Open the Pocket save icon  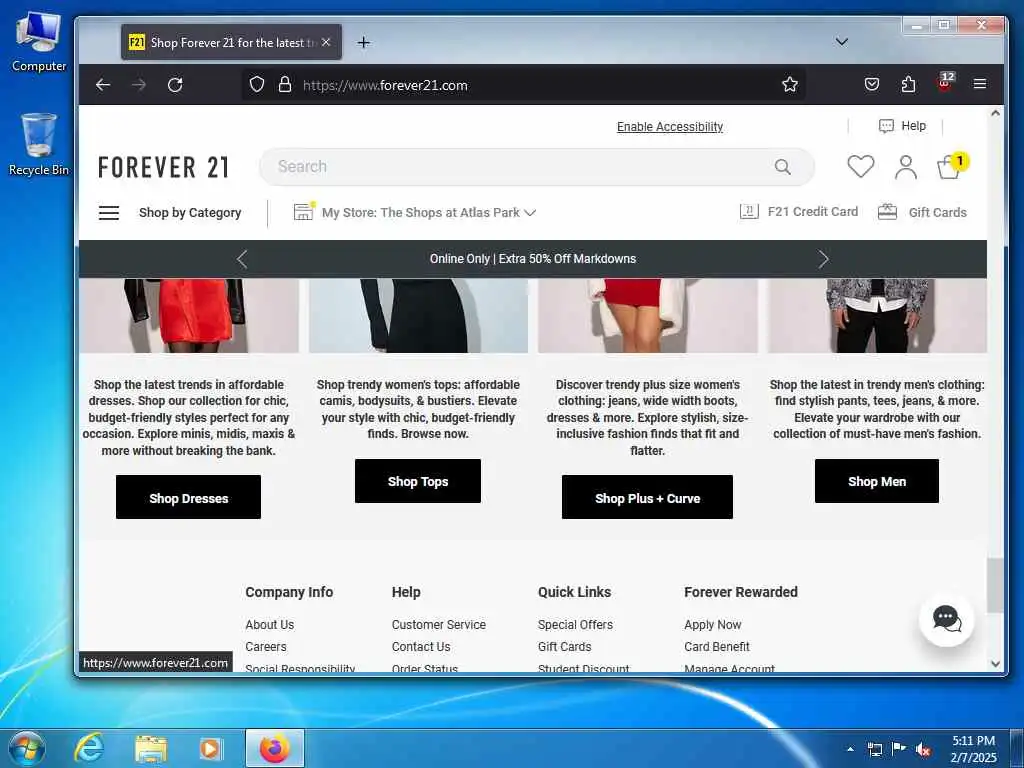[x=872, y=84]
